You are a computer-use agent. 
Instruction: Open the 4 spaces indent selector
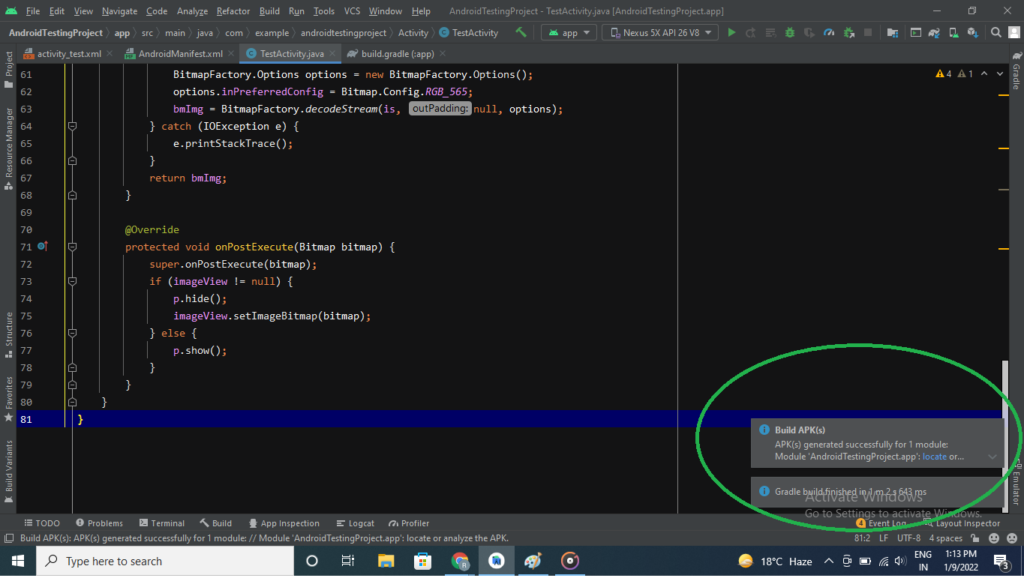(946, 538)
